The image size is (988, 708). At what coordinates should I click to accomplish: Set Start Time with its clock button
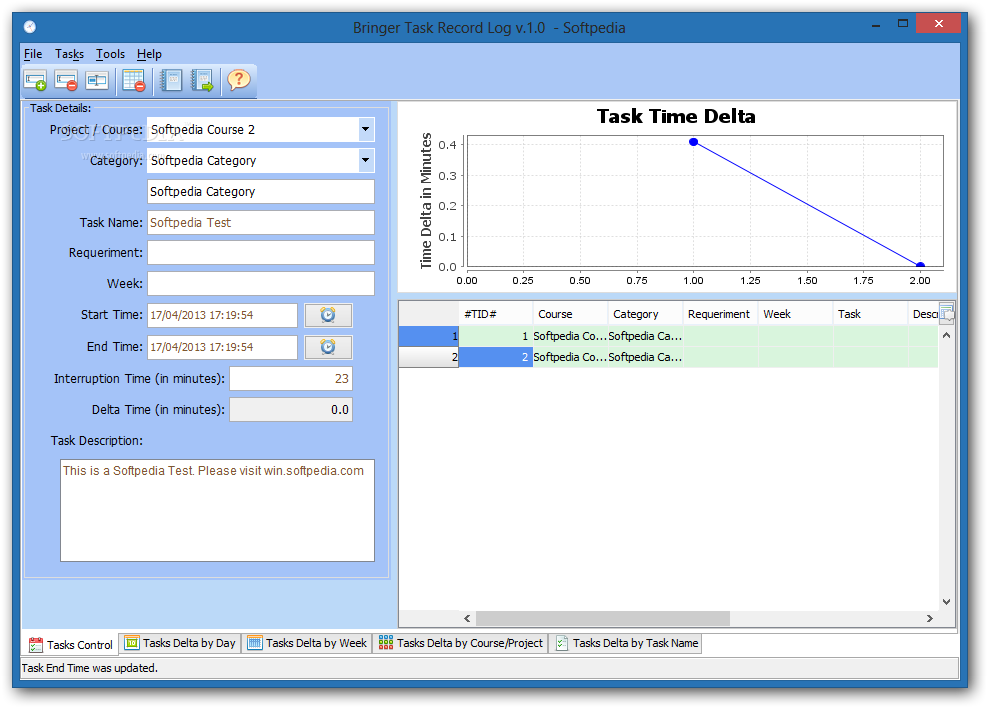pyautogui.click(x=328, y=315)
